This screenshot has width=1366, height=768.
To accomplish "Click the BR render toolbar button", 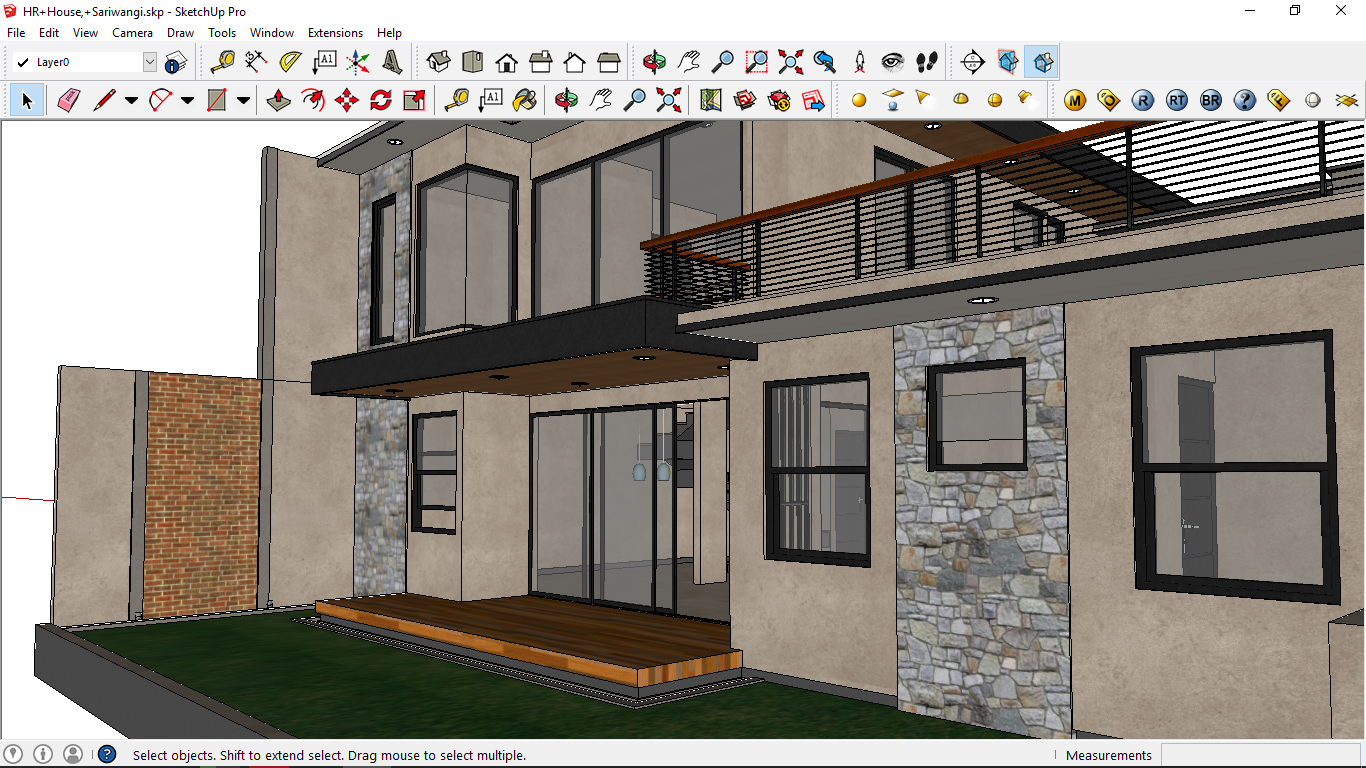I will point(1210,100).
